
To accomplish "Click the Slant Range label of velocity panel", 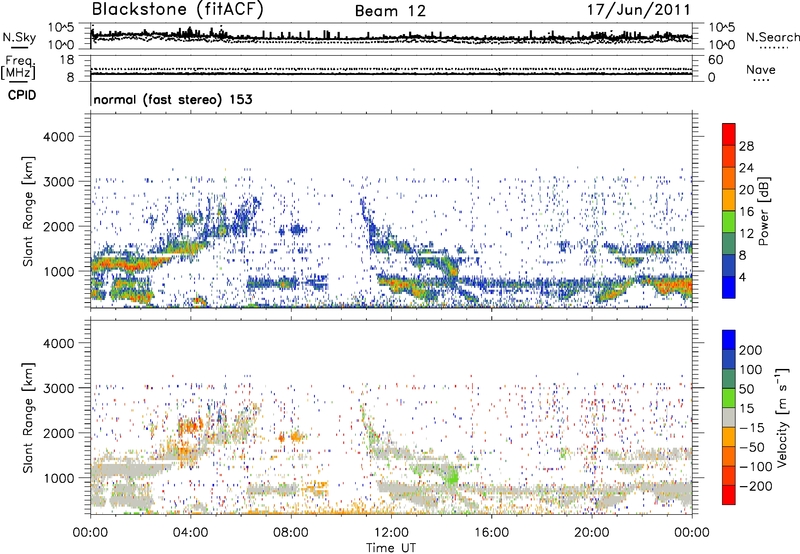I will pos(28,418).
